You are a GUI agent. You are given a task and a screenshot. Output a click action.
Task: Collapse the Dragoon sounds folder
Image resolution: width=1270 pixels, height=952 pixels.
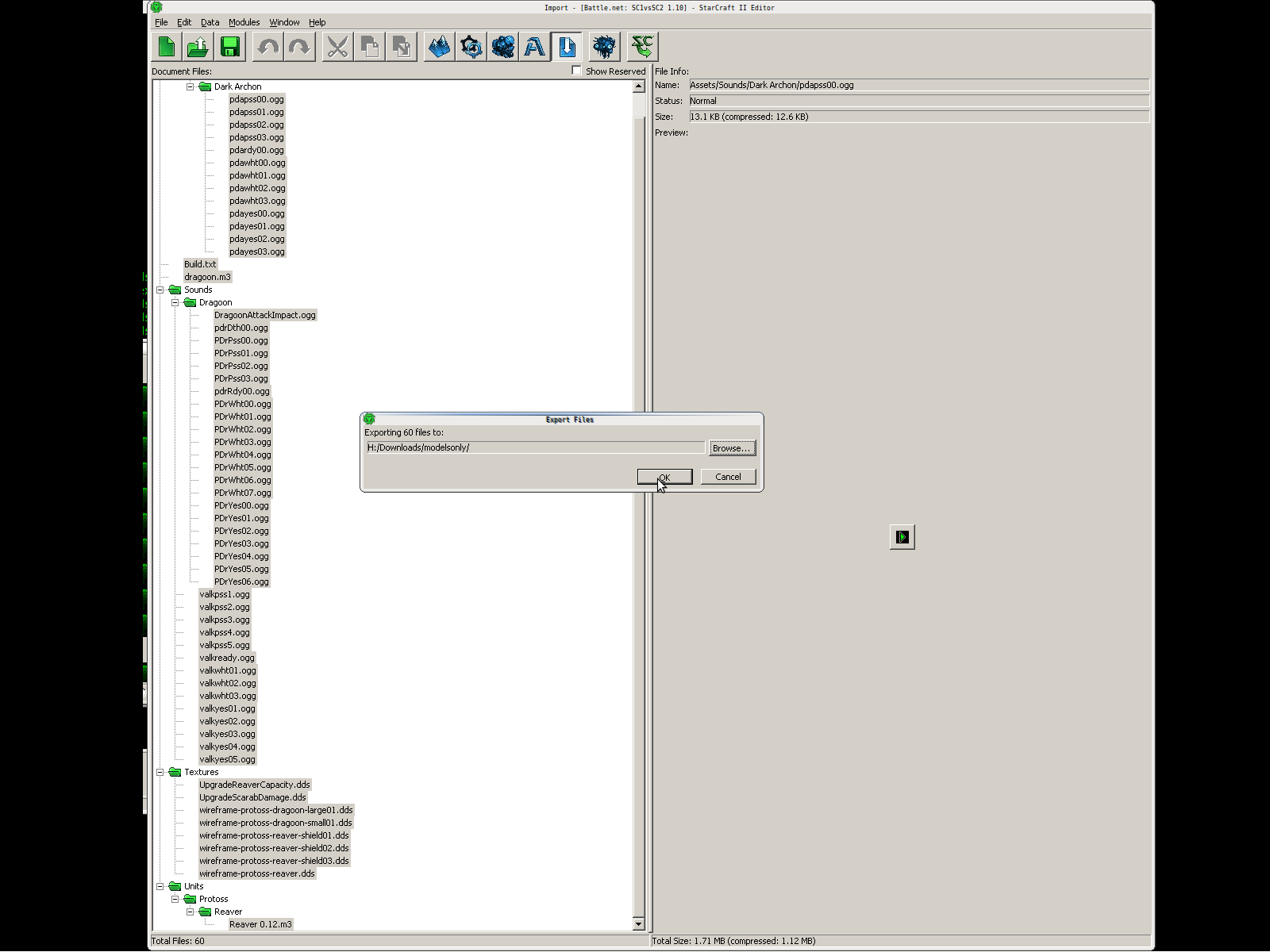tap(175, 302)
